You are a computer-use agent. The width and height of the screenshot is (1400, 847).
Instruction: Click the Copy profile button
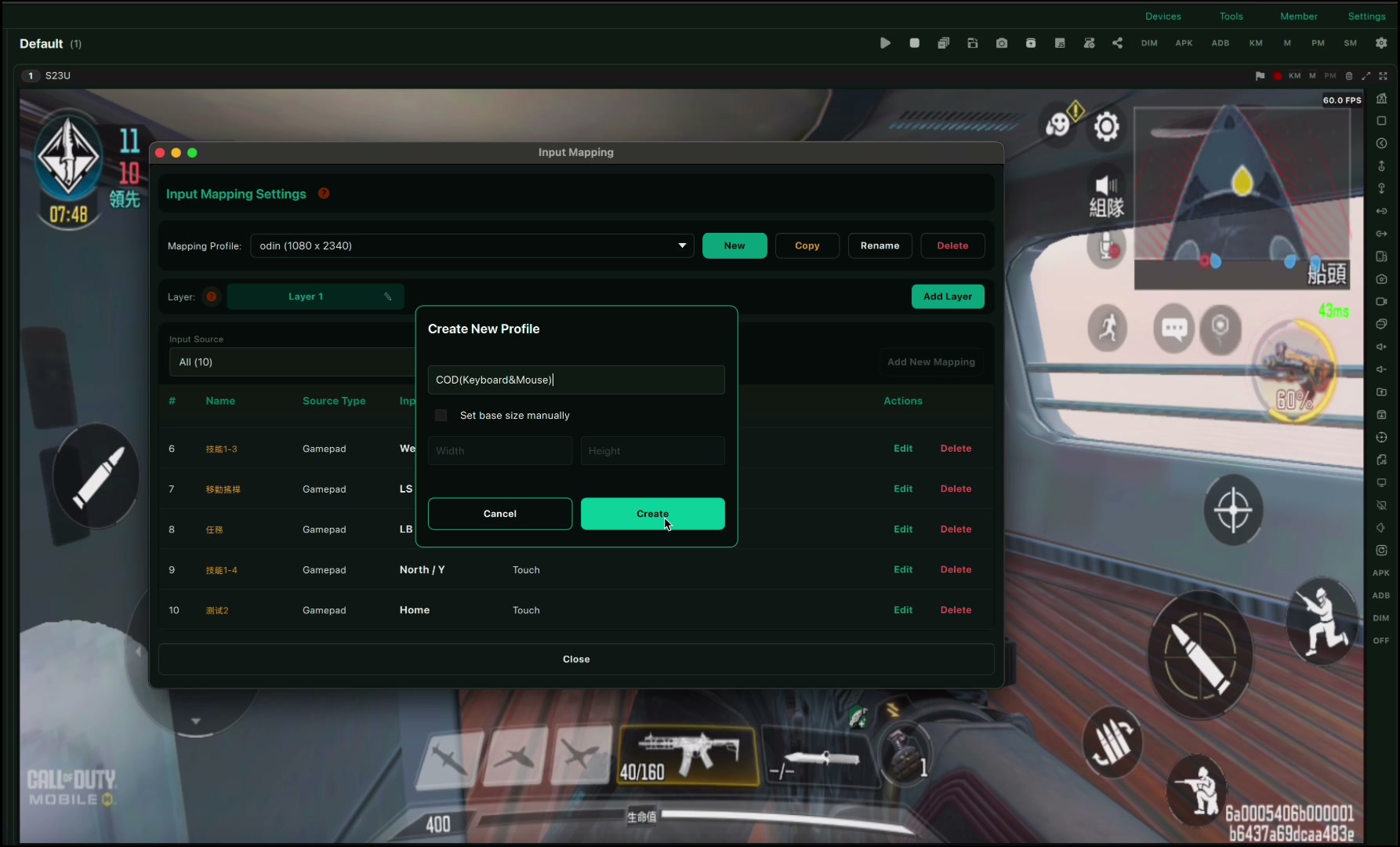pyautogui.click(x=807, y=245)
